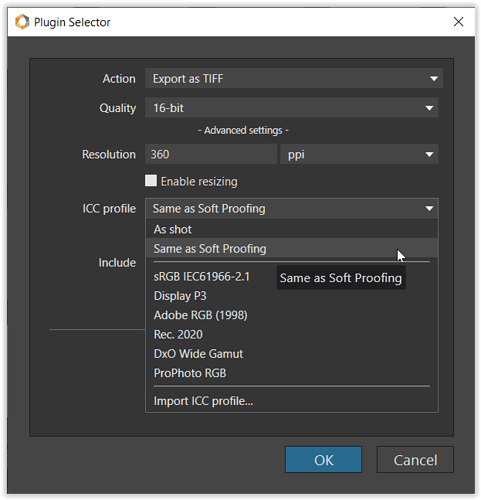481x500 pixels.
Task: Open the ppi units dropdown
Action: point(359,154)
